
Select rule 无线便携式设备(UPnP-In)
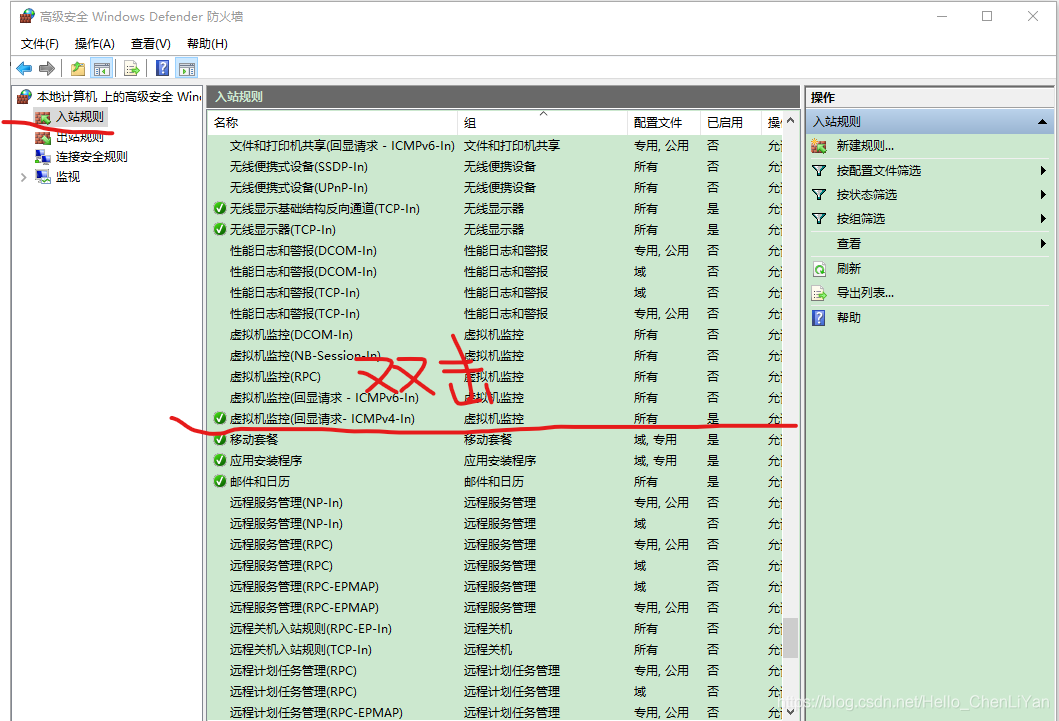point(299,188)
